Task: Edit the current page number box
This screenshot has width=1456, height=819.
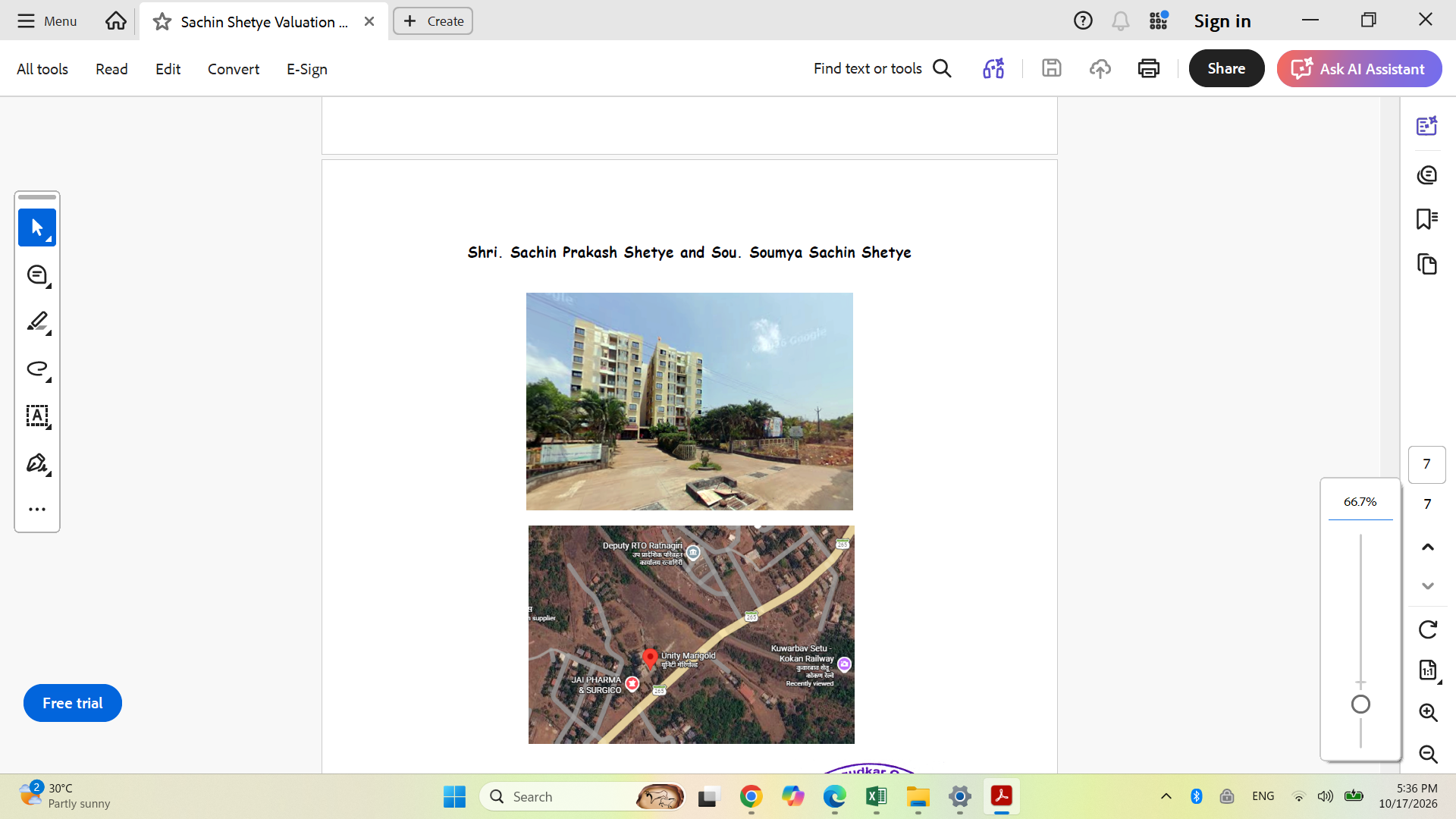Action: [1427, 464]
